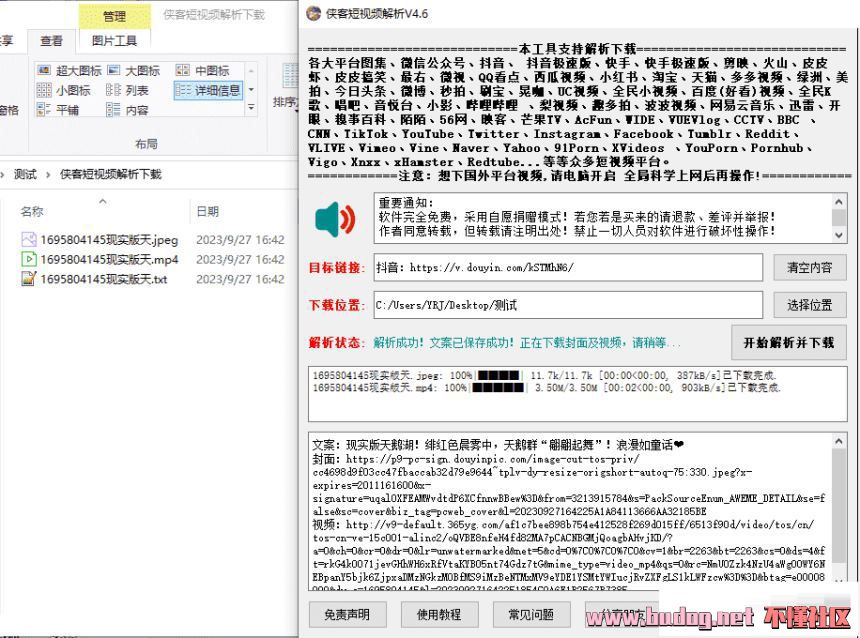Click the jpeg download progress line
860x638 pixels.
click(544, 375)
